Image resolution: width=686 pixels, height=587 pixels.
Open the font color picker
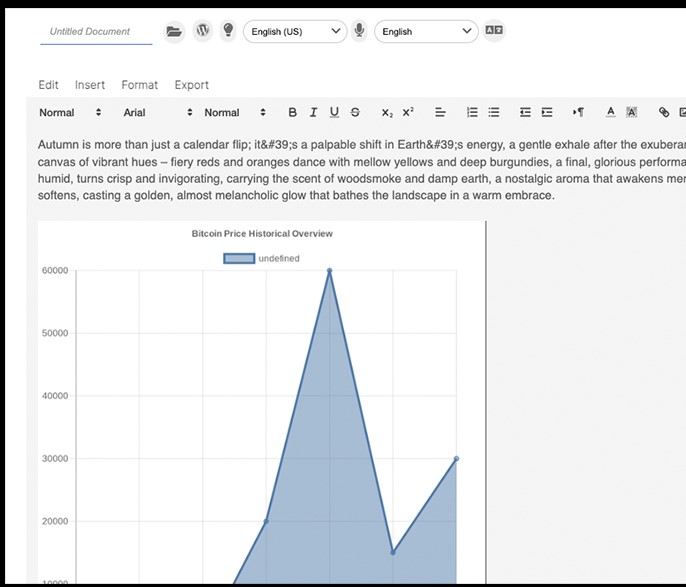pyautogui.click(x=611, y=112)
